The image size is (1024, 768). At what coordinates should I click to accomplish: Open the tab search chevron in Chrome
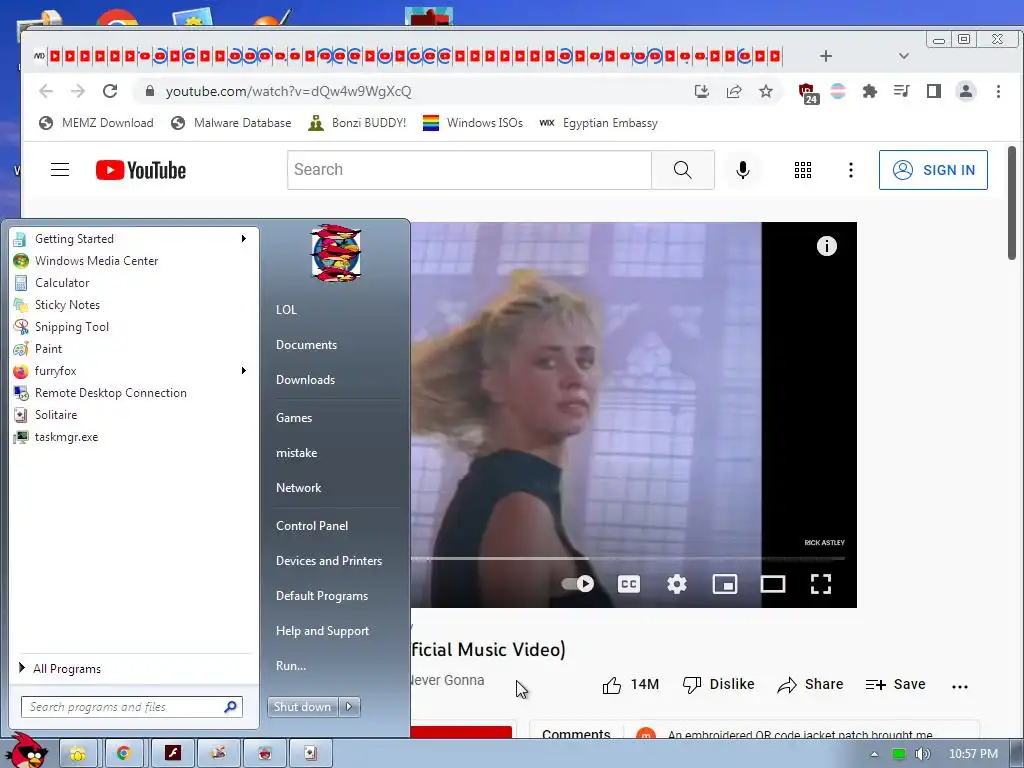[904, 56]
